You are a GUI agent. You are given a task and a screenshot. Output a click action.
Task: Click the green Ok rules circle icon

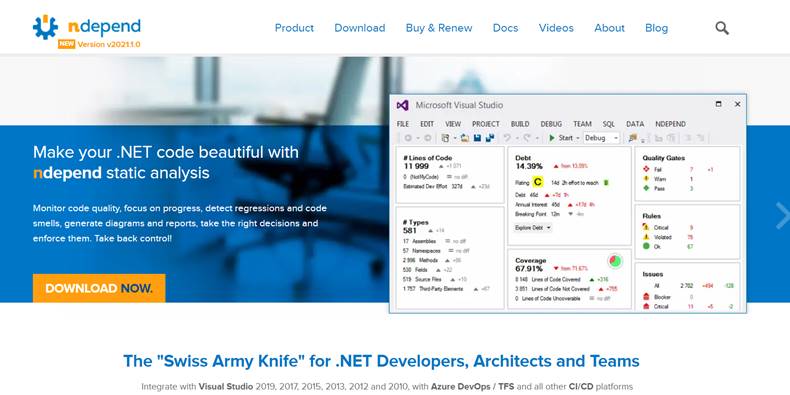click(646, 246)
